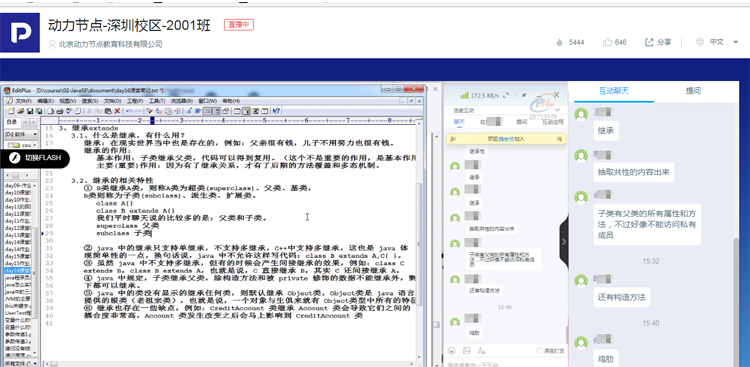Click X icon left of the chat popup
The width and height of the screenshot is (750, 367).
click(x=435, y=89)
